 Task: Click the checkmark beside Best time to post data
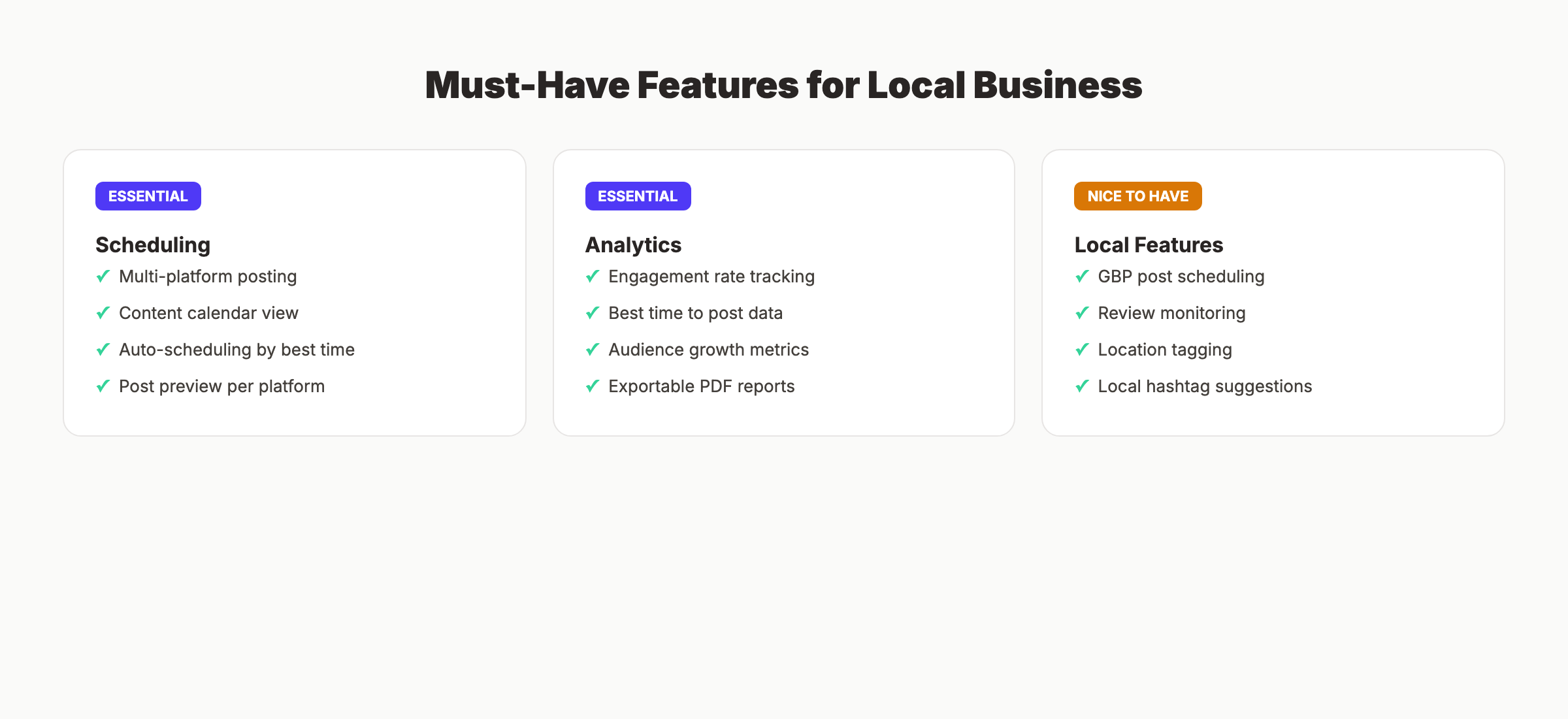point(592,313)
